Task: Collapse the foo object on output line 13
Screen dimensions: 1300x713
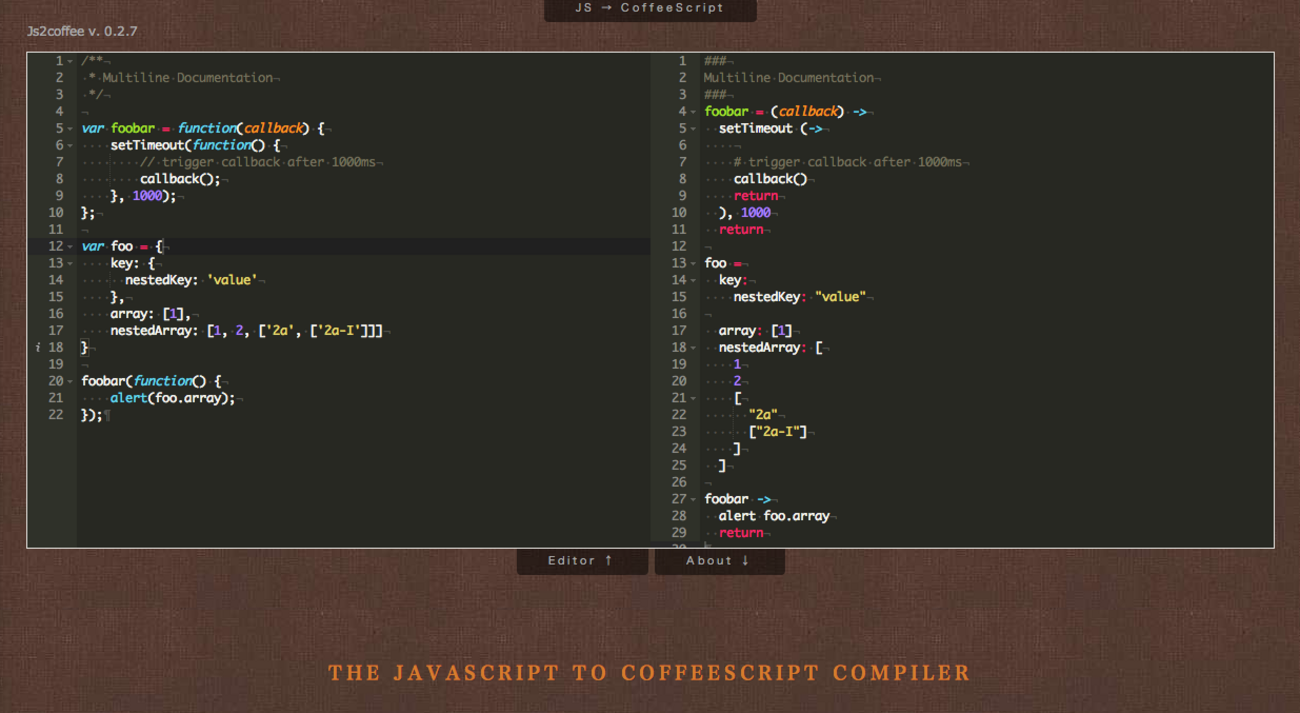Action: 694,263
